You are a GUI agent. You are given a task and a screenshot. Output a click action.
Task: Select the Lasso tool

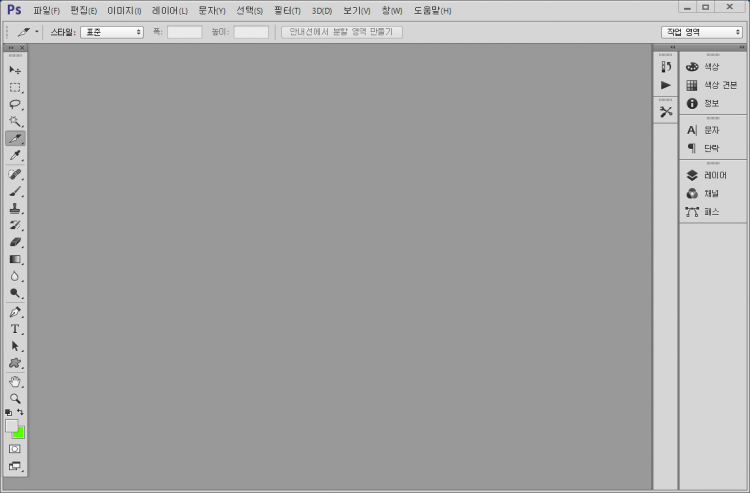15,104
